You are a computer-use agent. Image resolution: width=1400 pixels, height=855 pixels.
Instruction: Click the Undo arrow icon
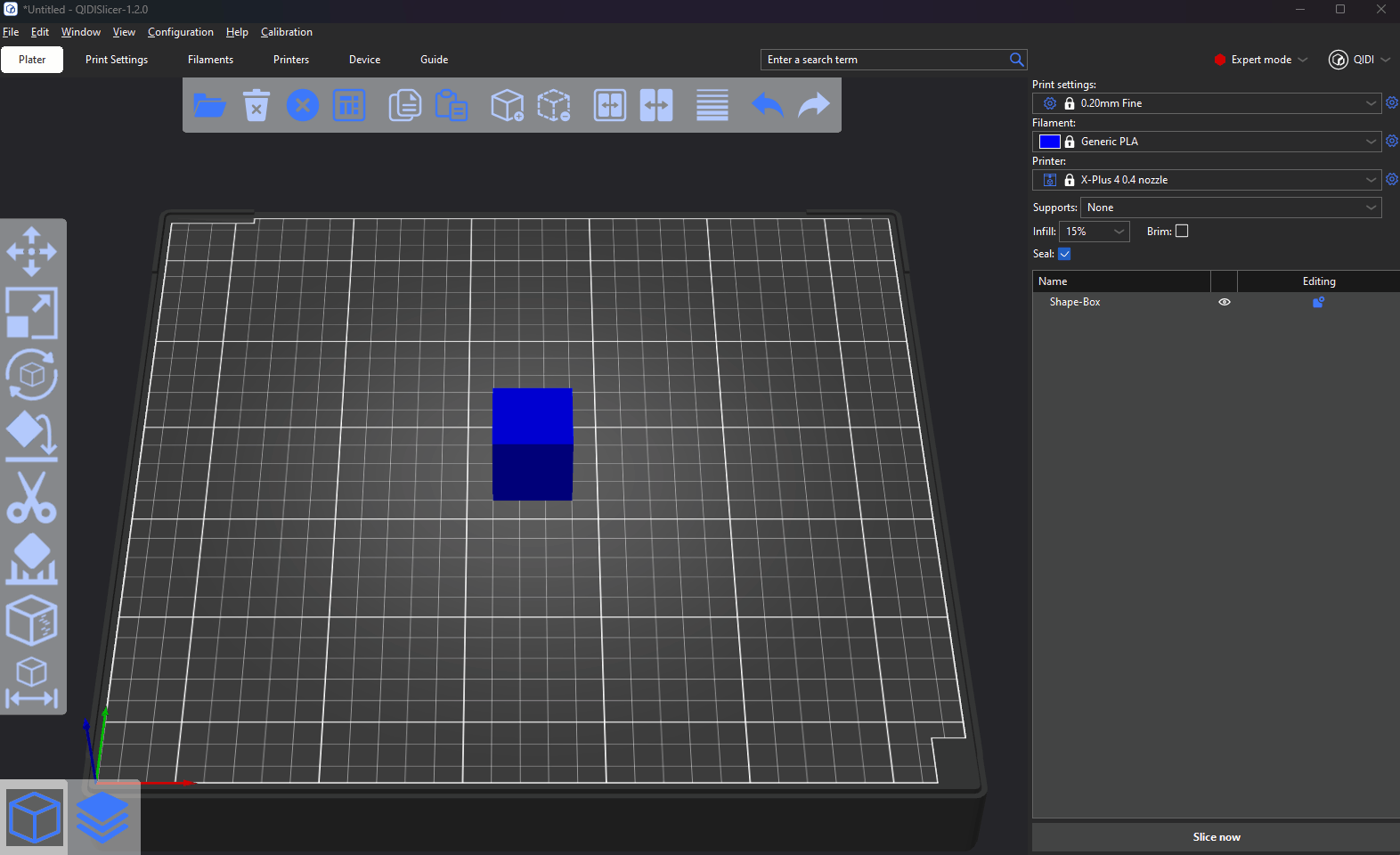click(767, 105)
